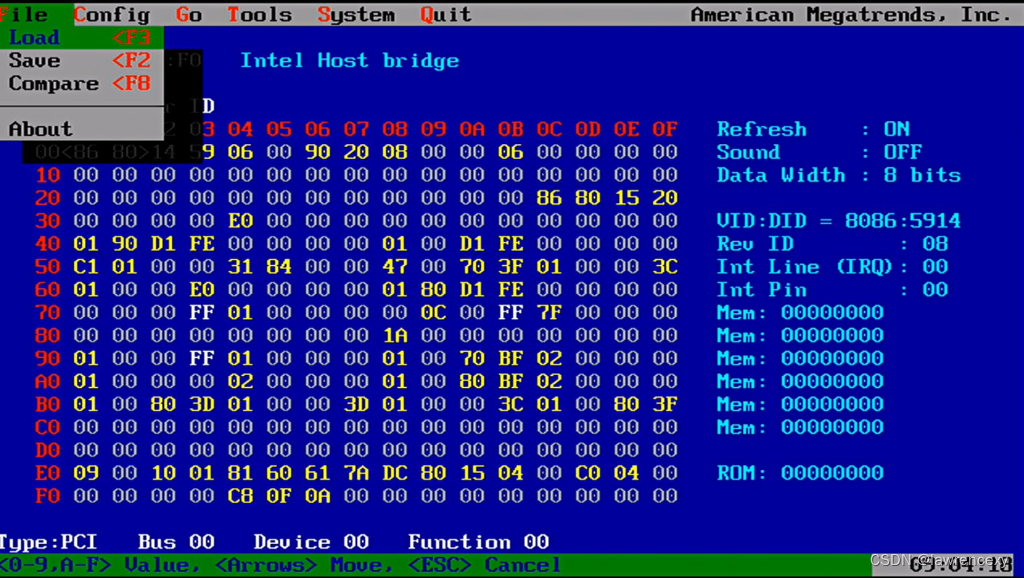Choose Load <F3> from File dropdown
The image size is (1024, 578).
(x=81, y=38)
